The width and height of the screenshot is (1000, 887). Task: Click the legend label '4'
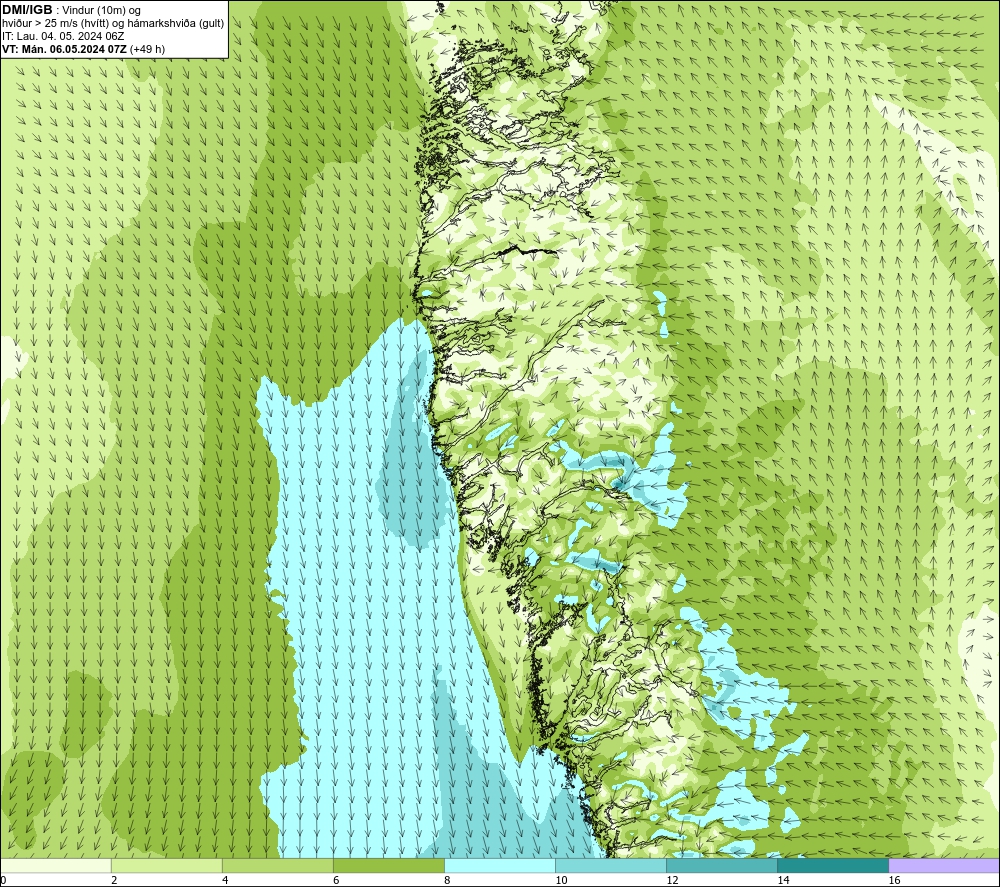click(x=225, y=880)
